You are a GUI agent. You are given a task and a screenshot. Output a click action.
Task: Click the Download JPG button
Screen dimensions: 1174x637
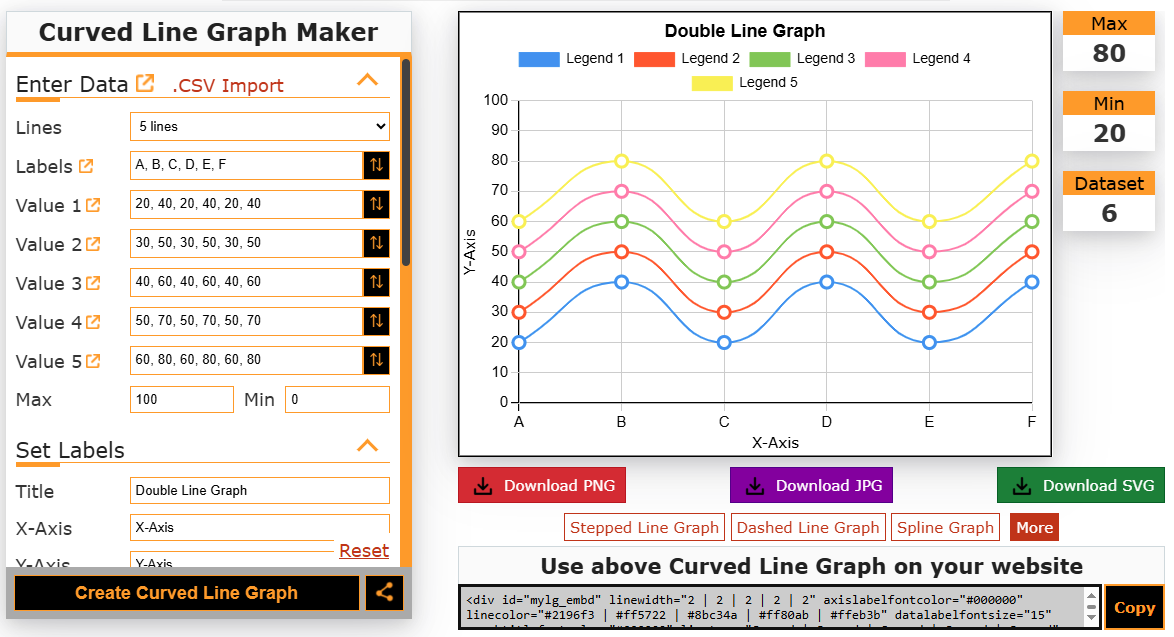click(812, 485)
